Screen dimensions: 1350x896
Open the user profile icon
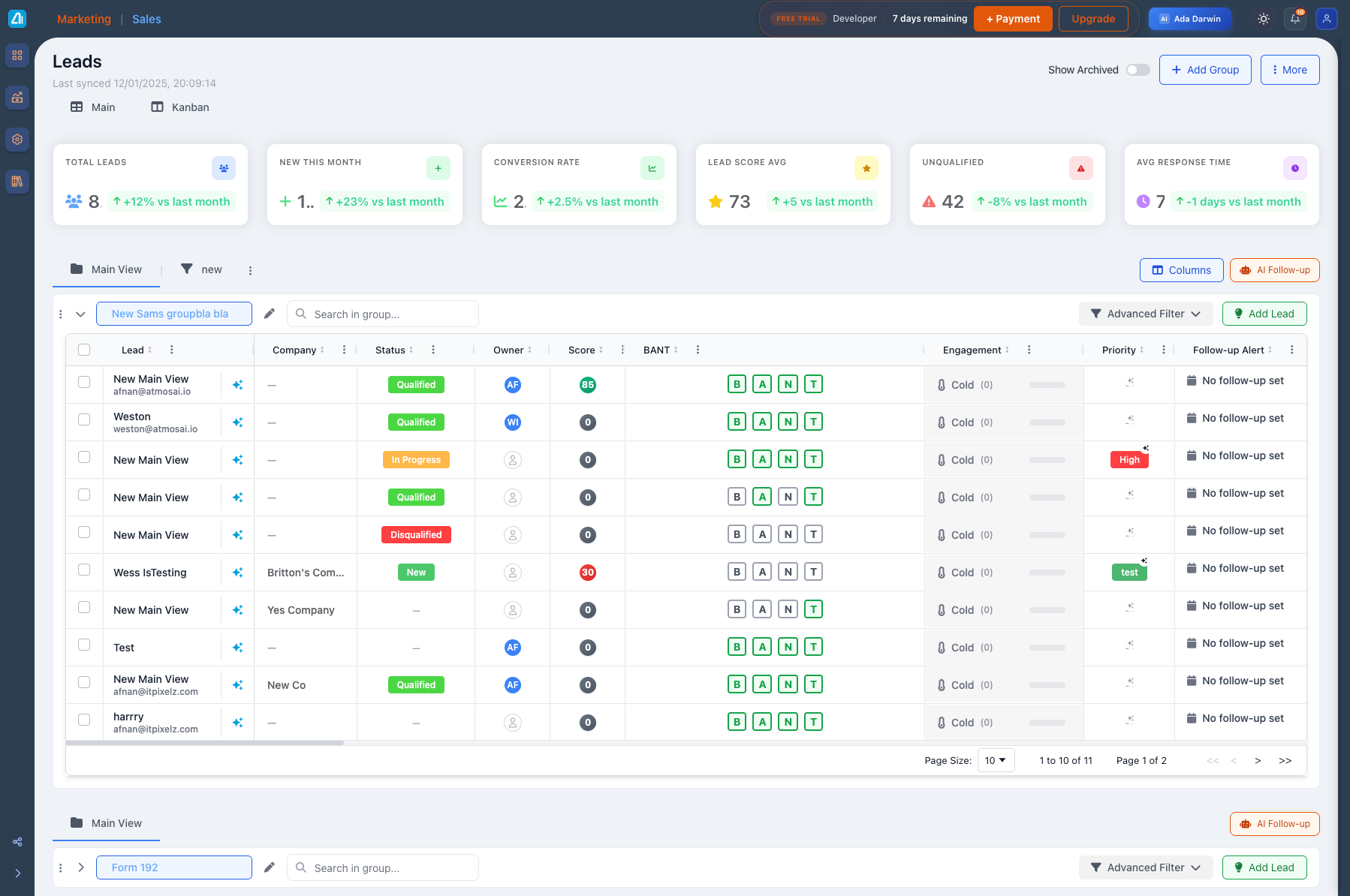(1327, 19)
